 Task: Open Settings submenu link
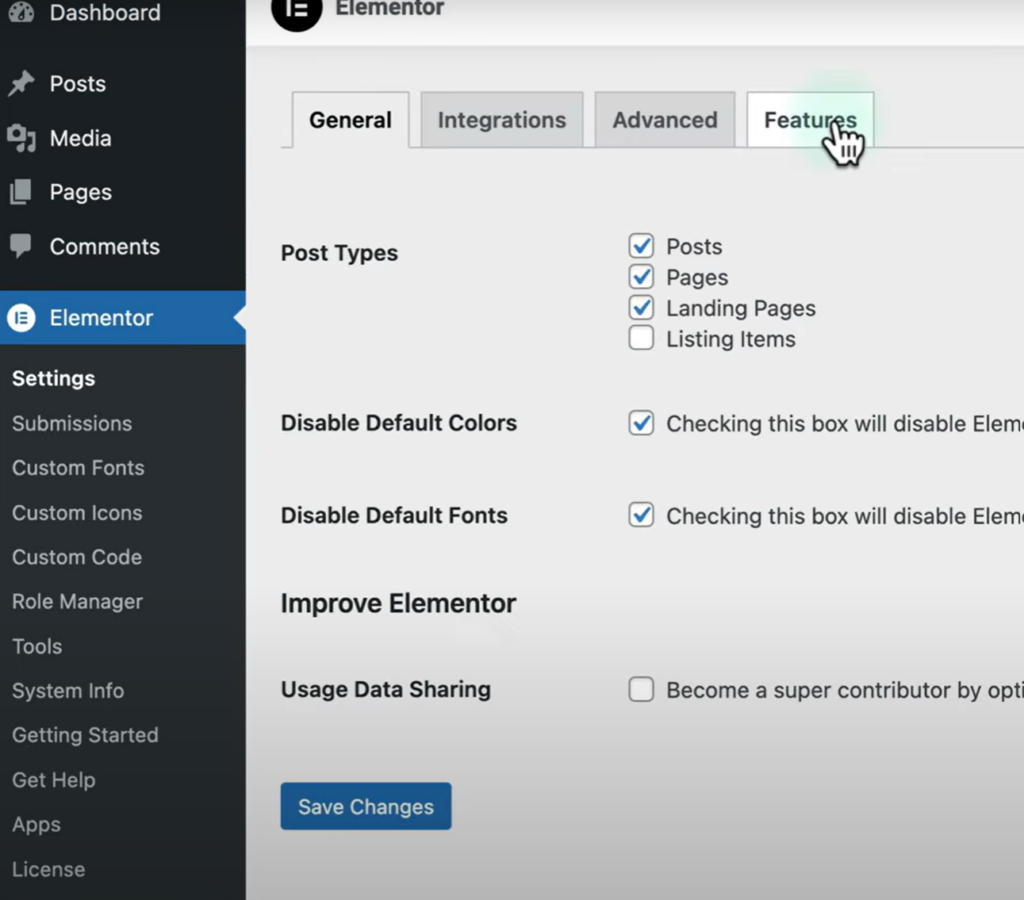pos(54,378)
